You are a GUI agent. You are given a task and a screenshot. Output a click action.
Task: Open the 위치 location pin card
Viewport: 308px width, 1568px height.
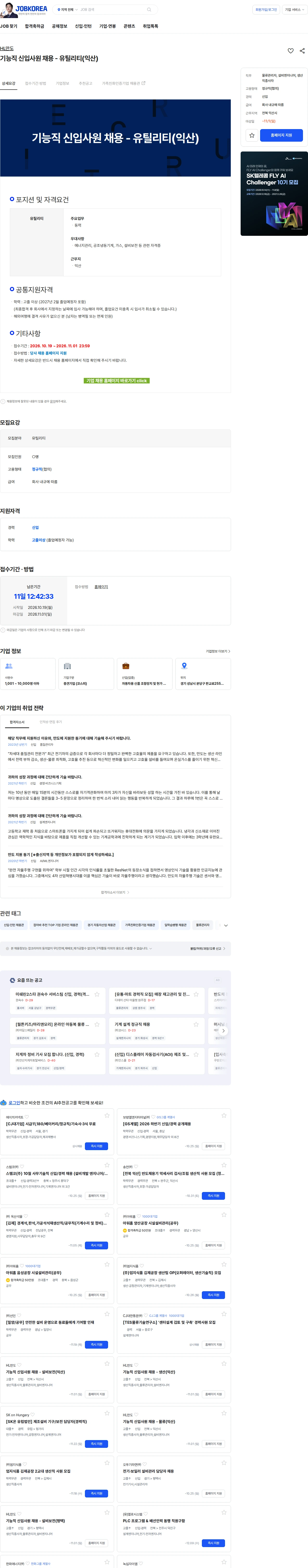coord(203,674)
